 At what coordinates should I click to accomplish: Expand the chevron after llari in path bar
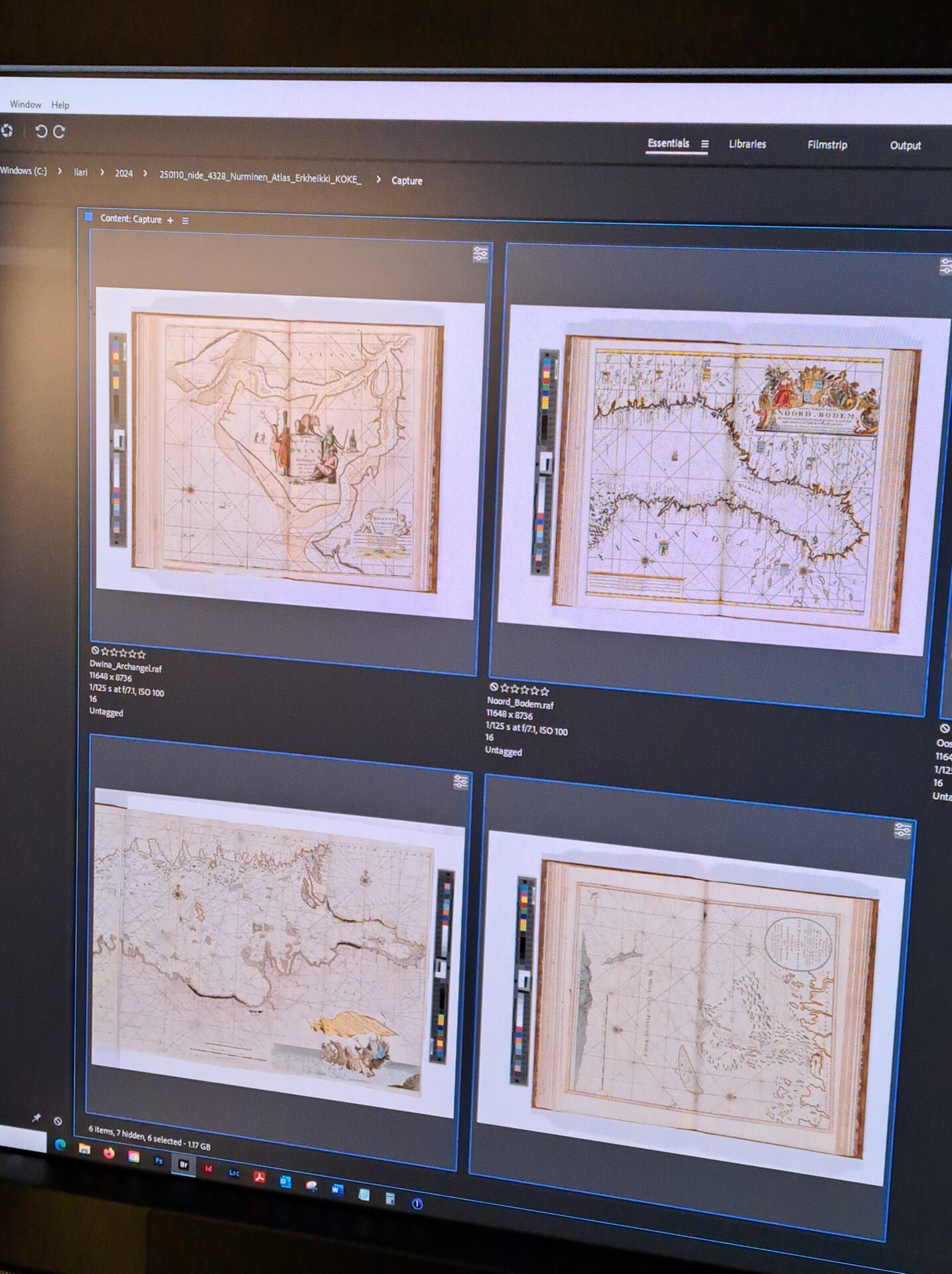pyautogui.click(x=102, y=173)
